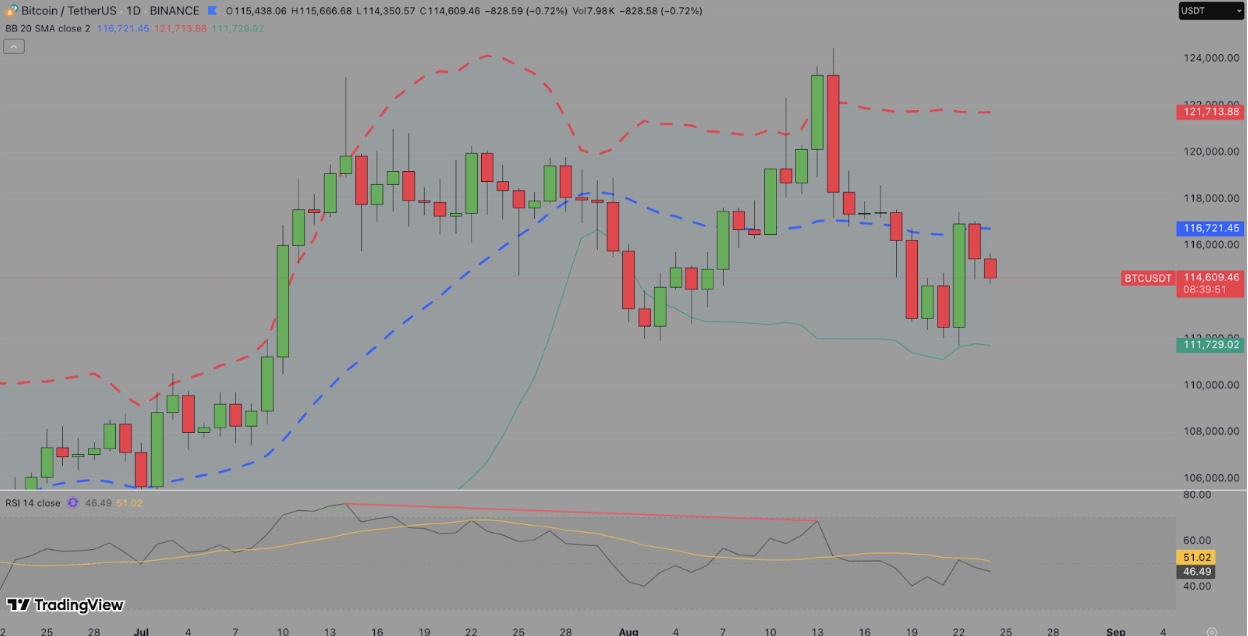
Task: Collapse the indicator legend with the arrow button
Action: click(x=14, y=46)
